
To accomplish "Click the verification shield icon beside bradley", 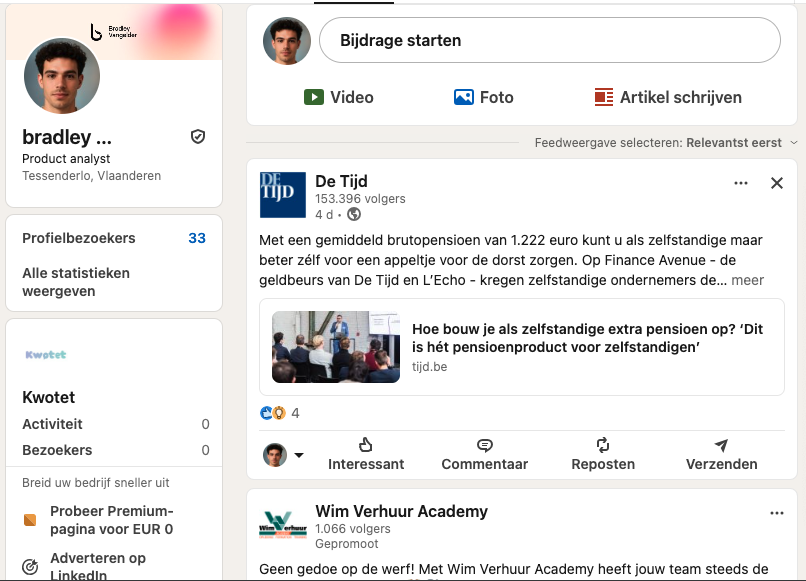I will coord(198,137).
